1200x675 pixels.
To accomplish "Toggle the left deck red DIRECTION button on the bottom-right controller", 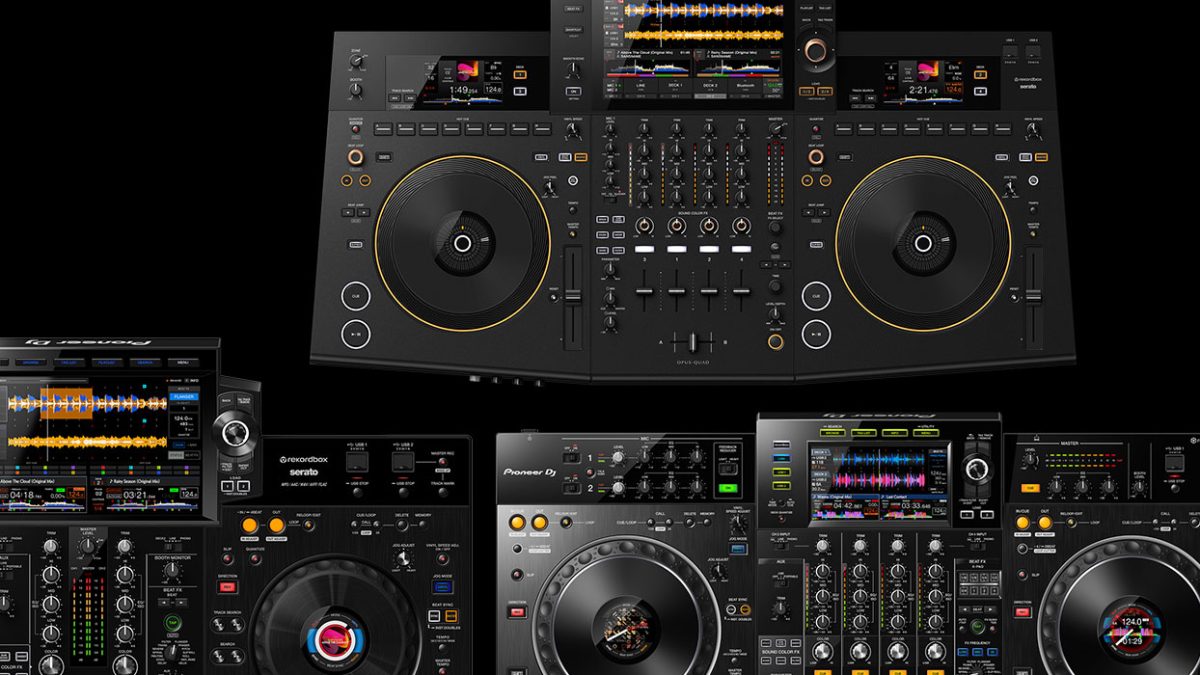I will coord(517,613).
